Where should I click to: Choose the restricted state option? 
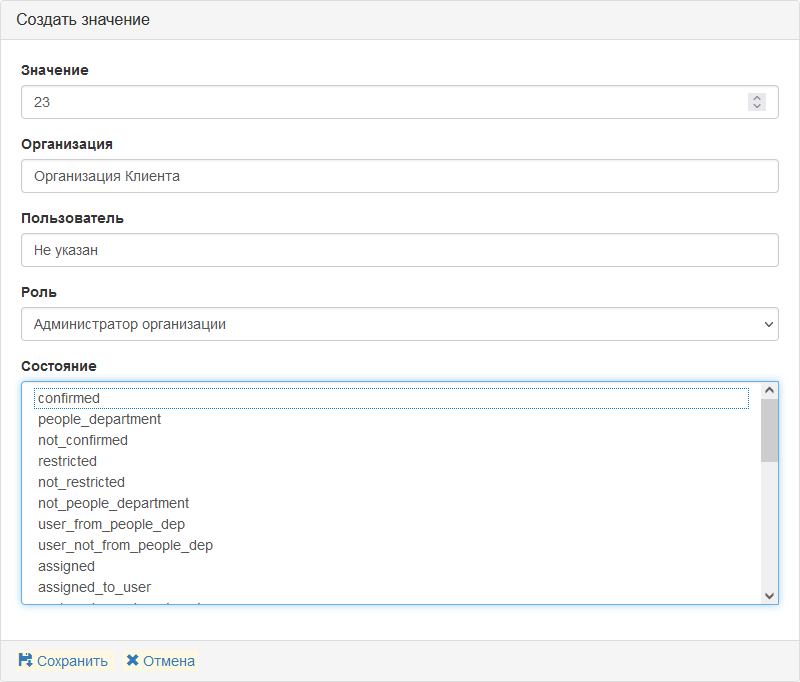pos(67,461)
